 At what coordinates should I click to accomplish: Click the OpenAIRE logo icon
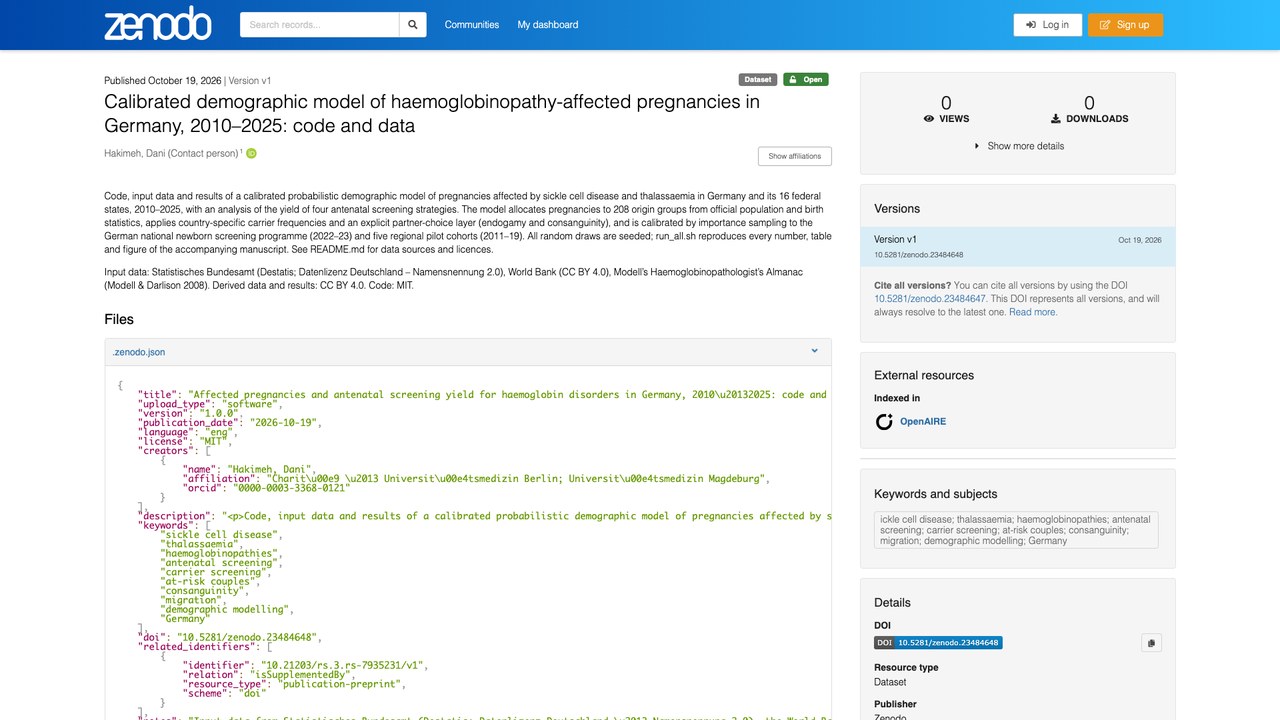(x=884, y=422)
